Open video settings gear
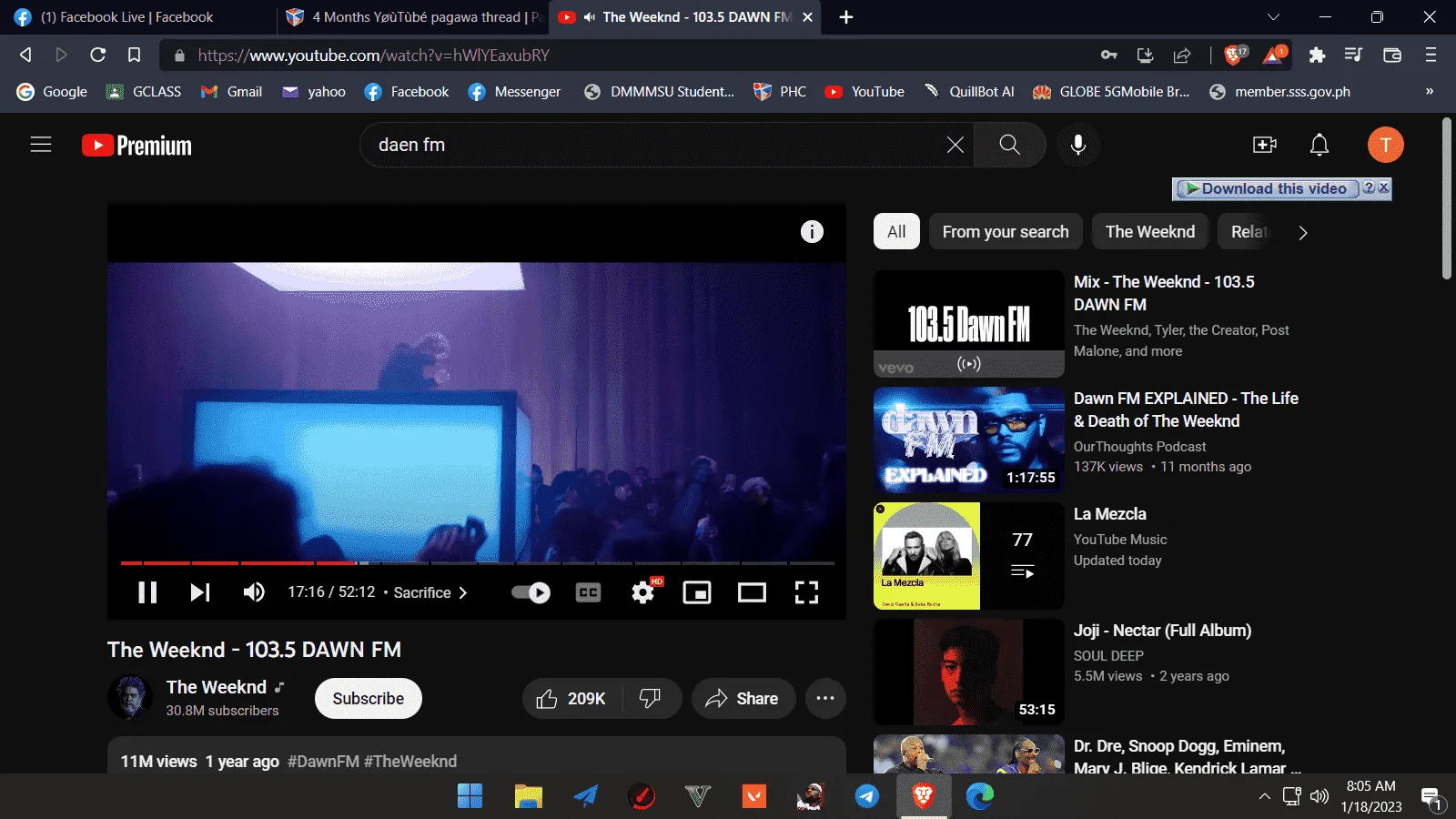The image size is (1456, 819). click(643, 592)
